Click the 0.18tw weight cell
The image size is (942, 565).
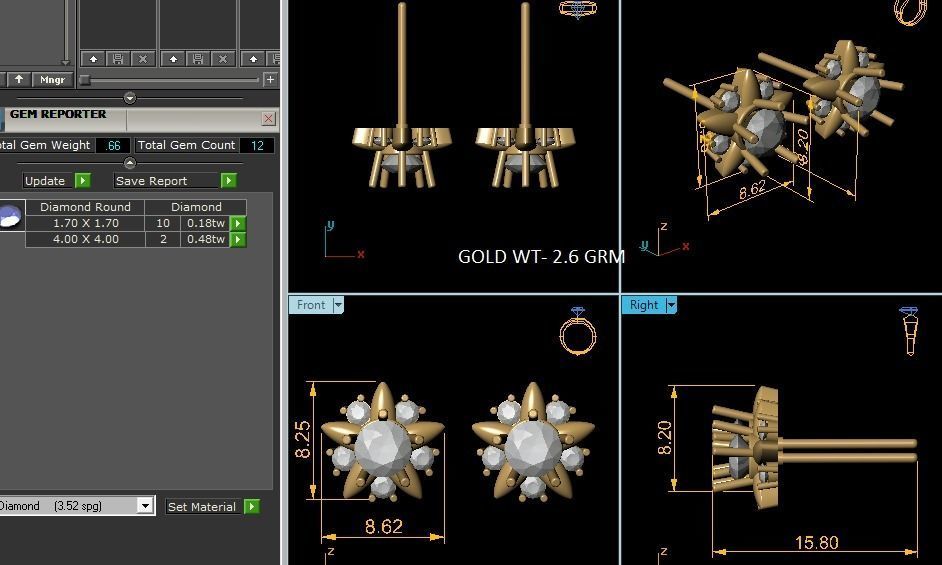tap(205, 223)
